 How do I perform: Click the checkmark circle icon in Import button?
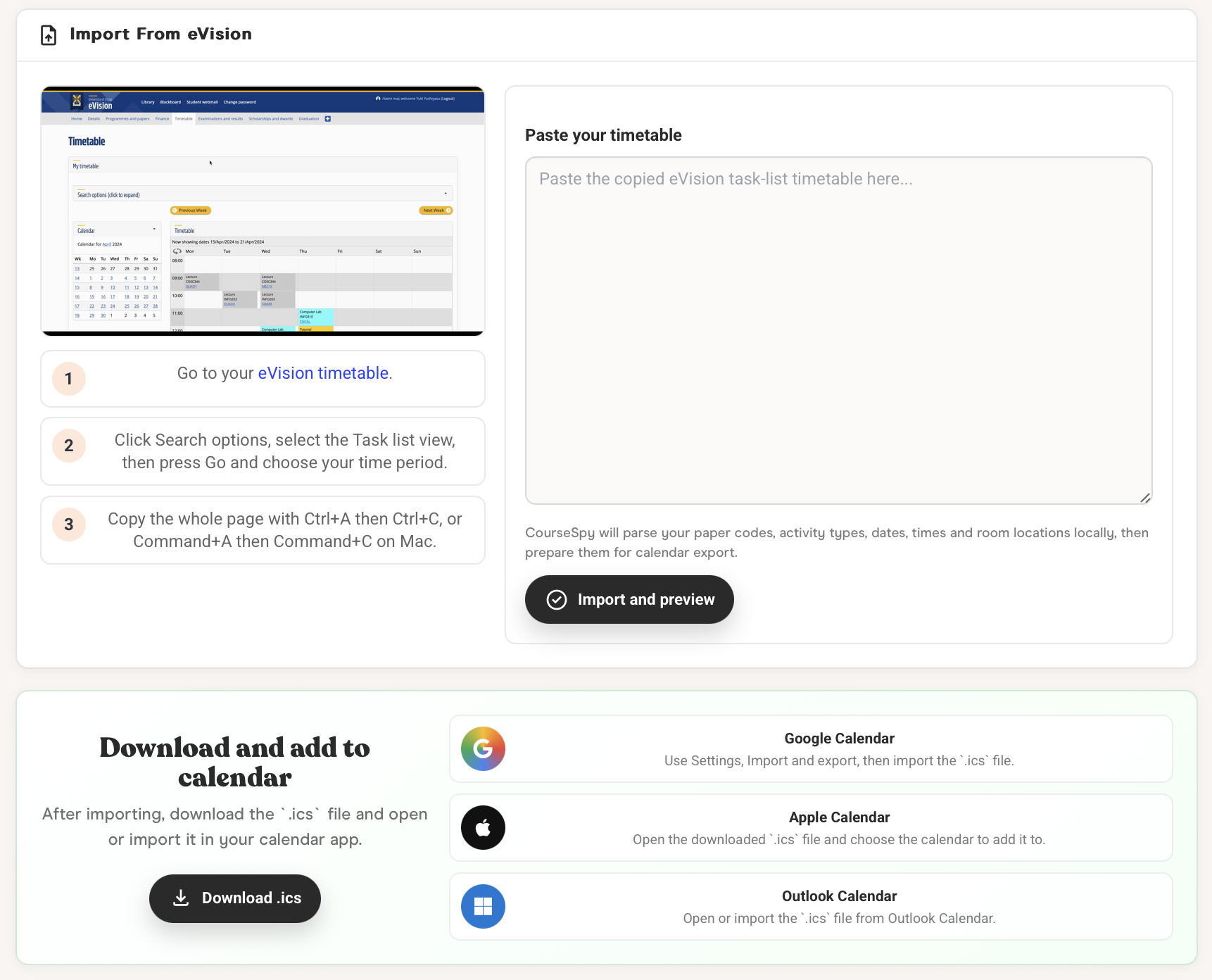(x=557, y=600)
